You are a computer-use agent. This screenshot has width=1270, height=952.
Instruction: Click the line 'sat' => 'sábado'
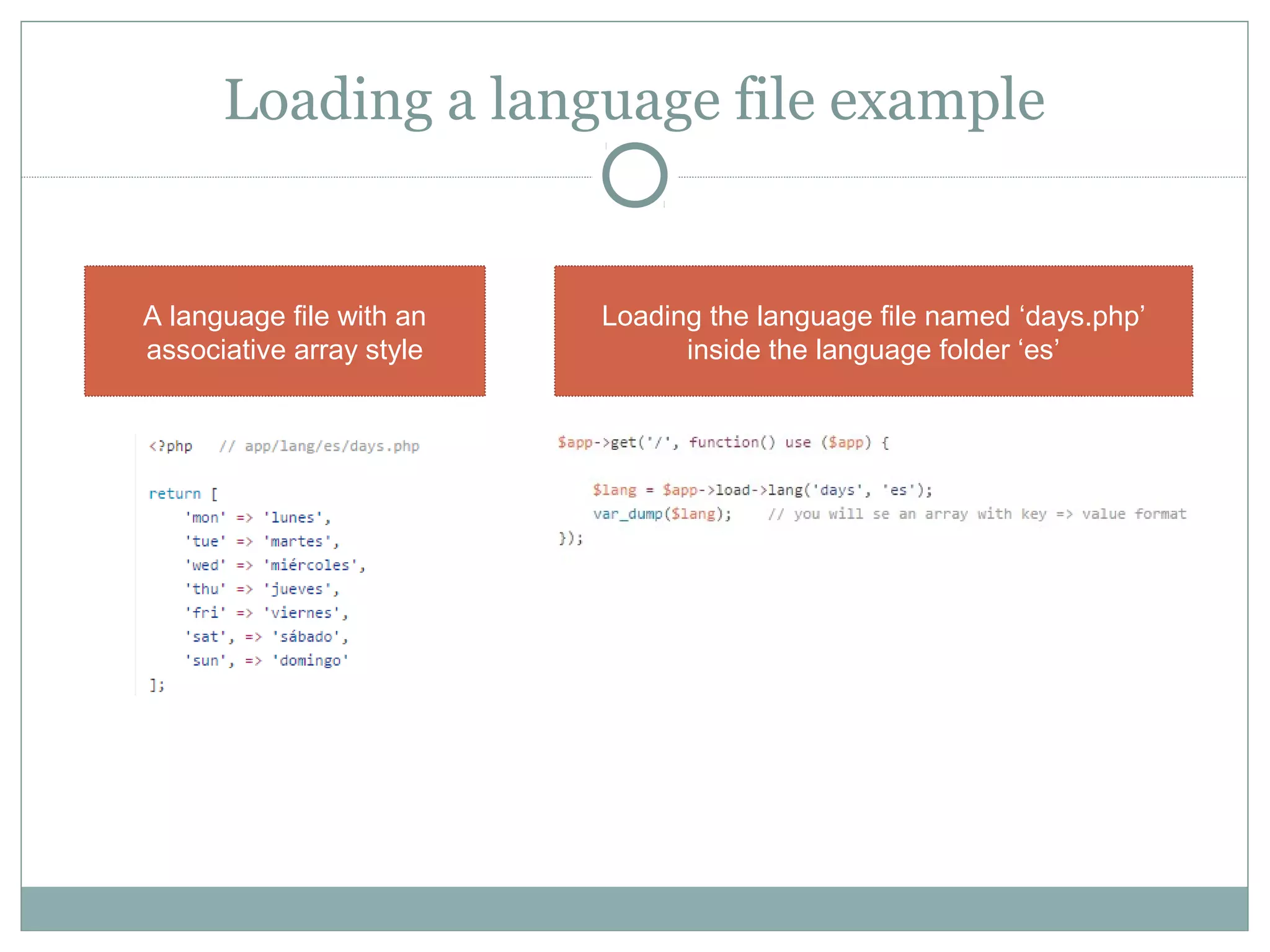[267, 637]
